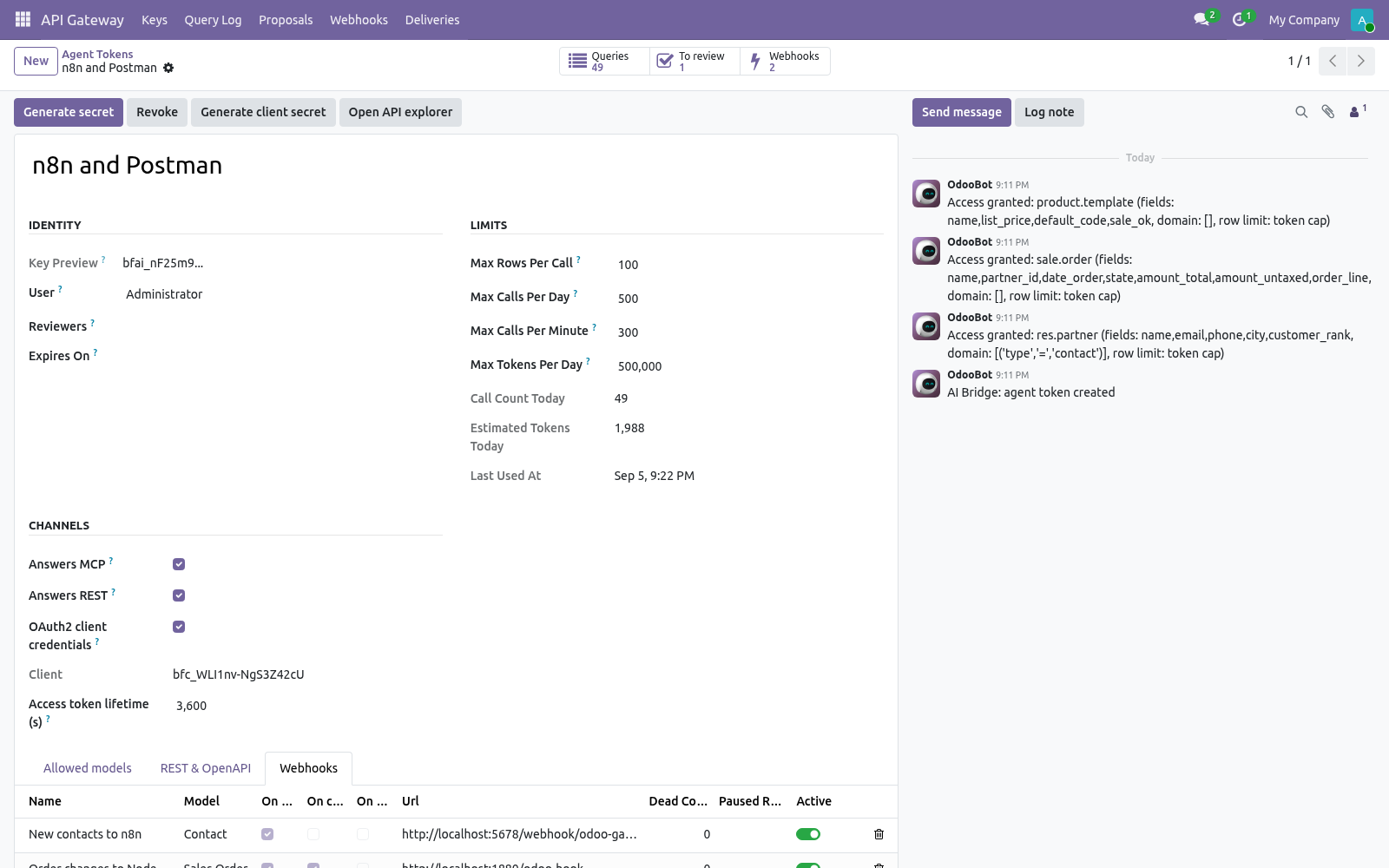
Task: Open the conversations chat icon in navbar
Action: point(1203,19)
